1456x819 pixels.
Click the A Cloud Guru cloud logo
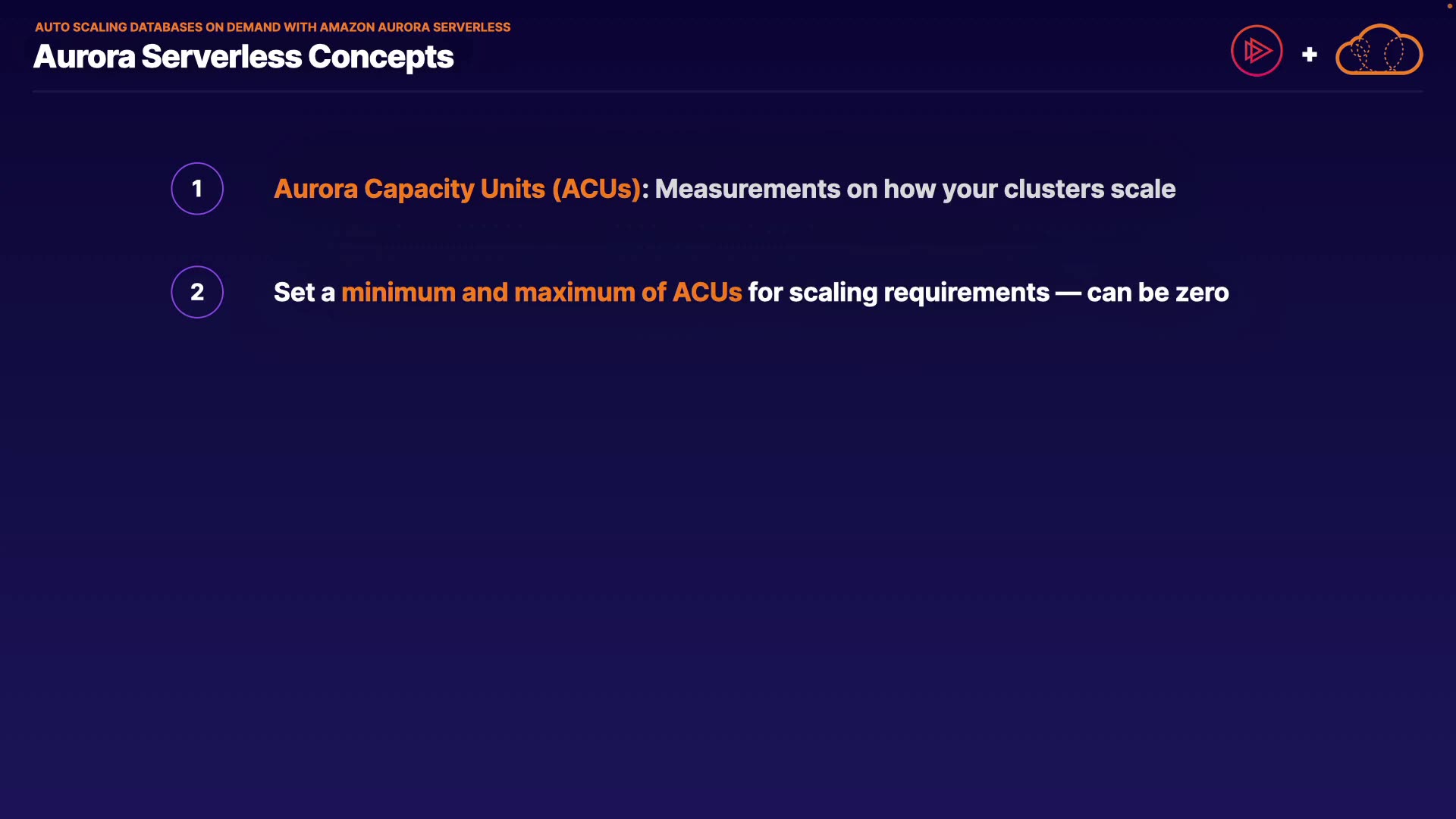pyautogui.click(x=1379, y=51)
